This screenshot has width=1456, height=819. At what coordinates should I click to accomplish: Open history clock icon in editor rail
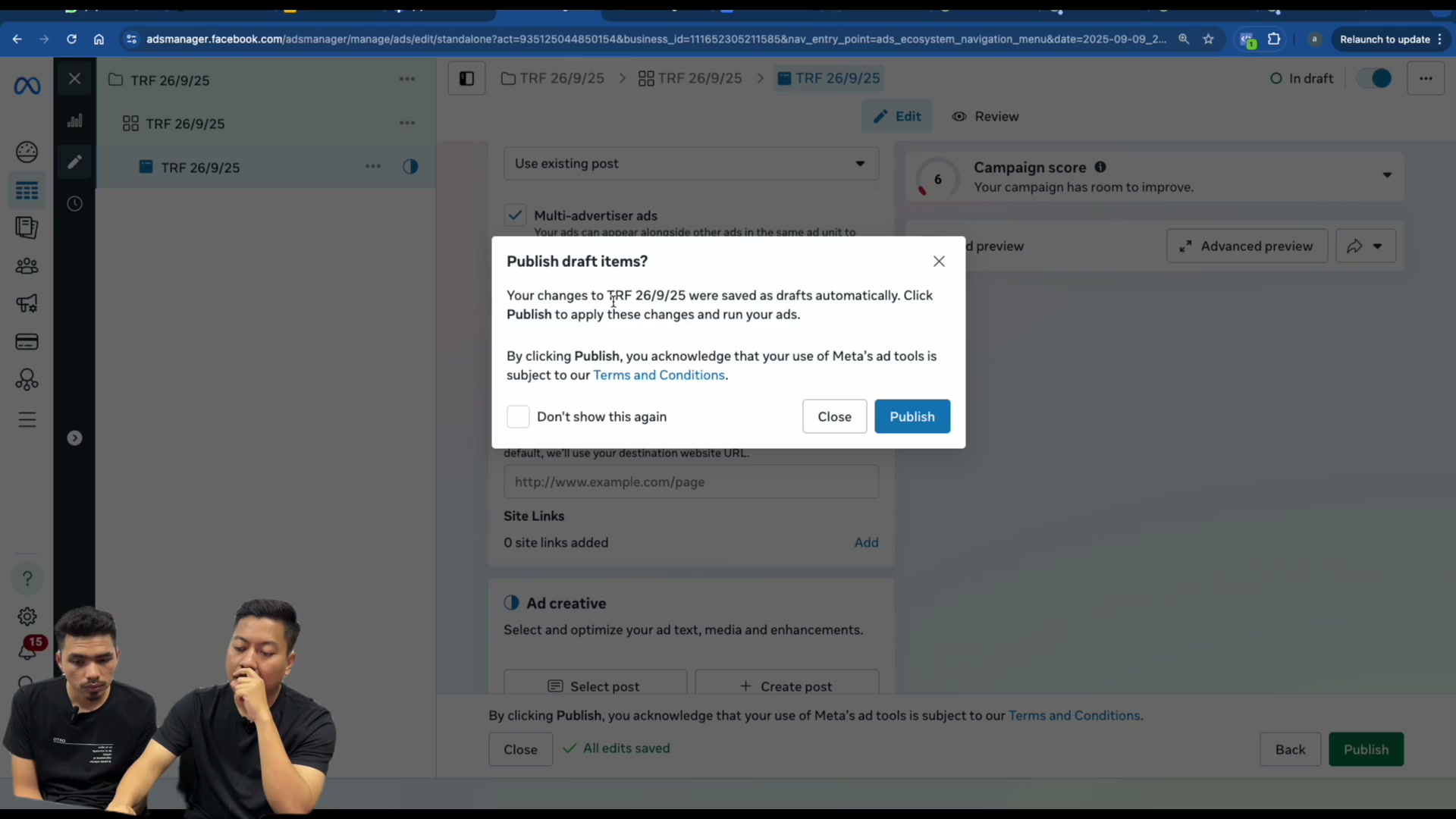click(74, 204)
